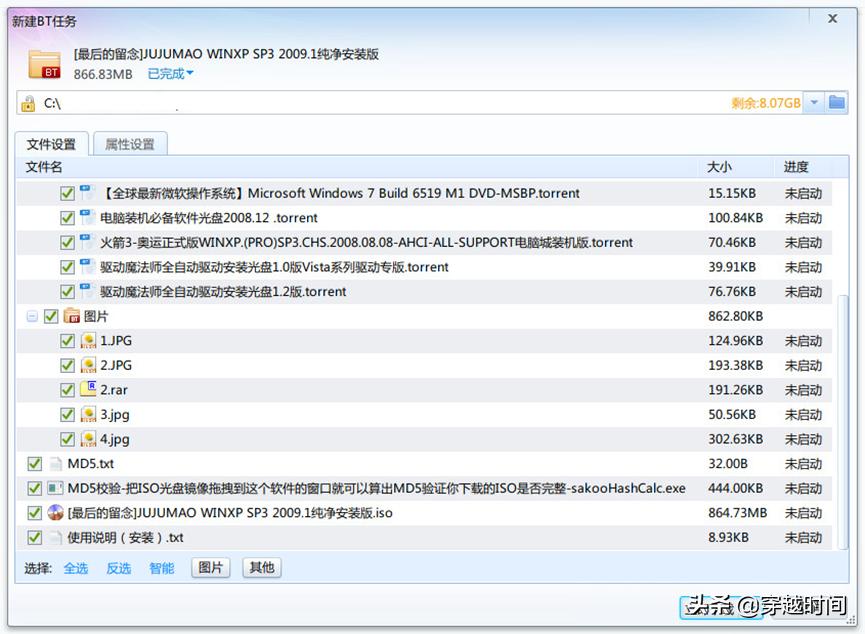Image resolution: width=865 pixels, height=634 pixels.
Task: Uncheck the 图片 folder checkbox
Action: coord(50,315)
